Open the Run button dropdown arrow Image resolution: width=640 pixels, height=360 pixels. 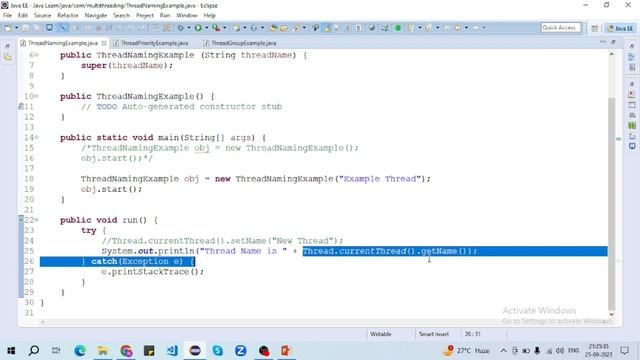207,28
